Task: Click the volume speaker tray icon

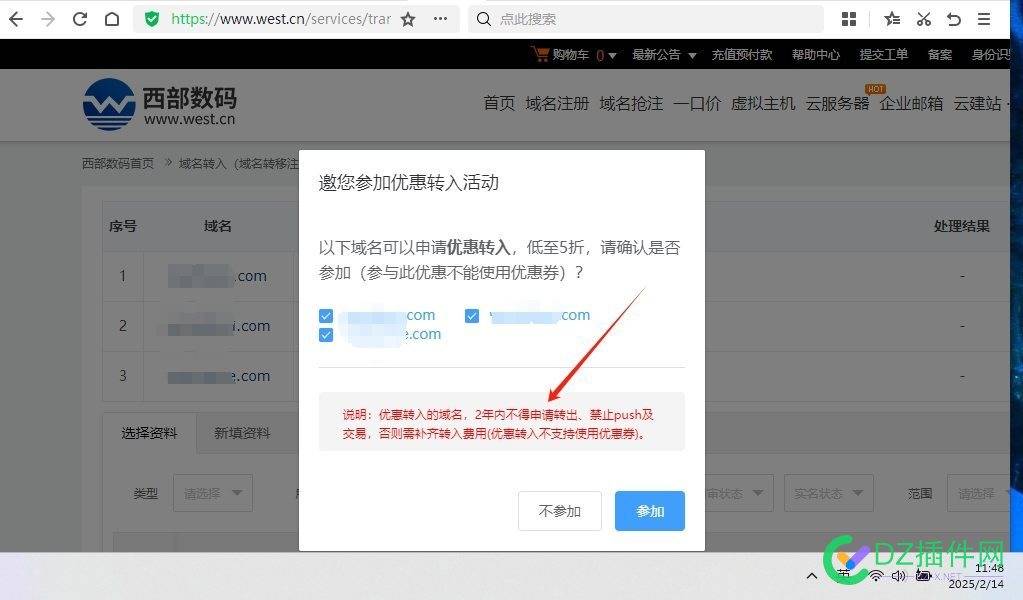Action: pyautogui.click(x=899, y=575)
